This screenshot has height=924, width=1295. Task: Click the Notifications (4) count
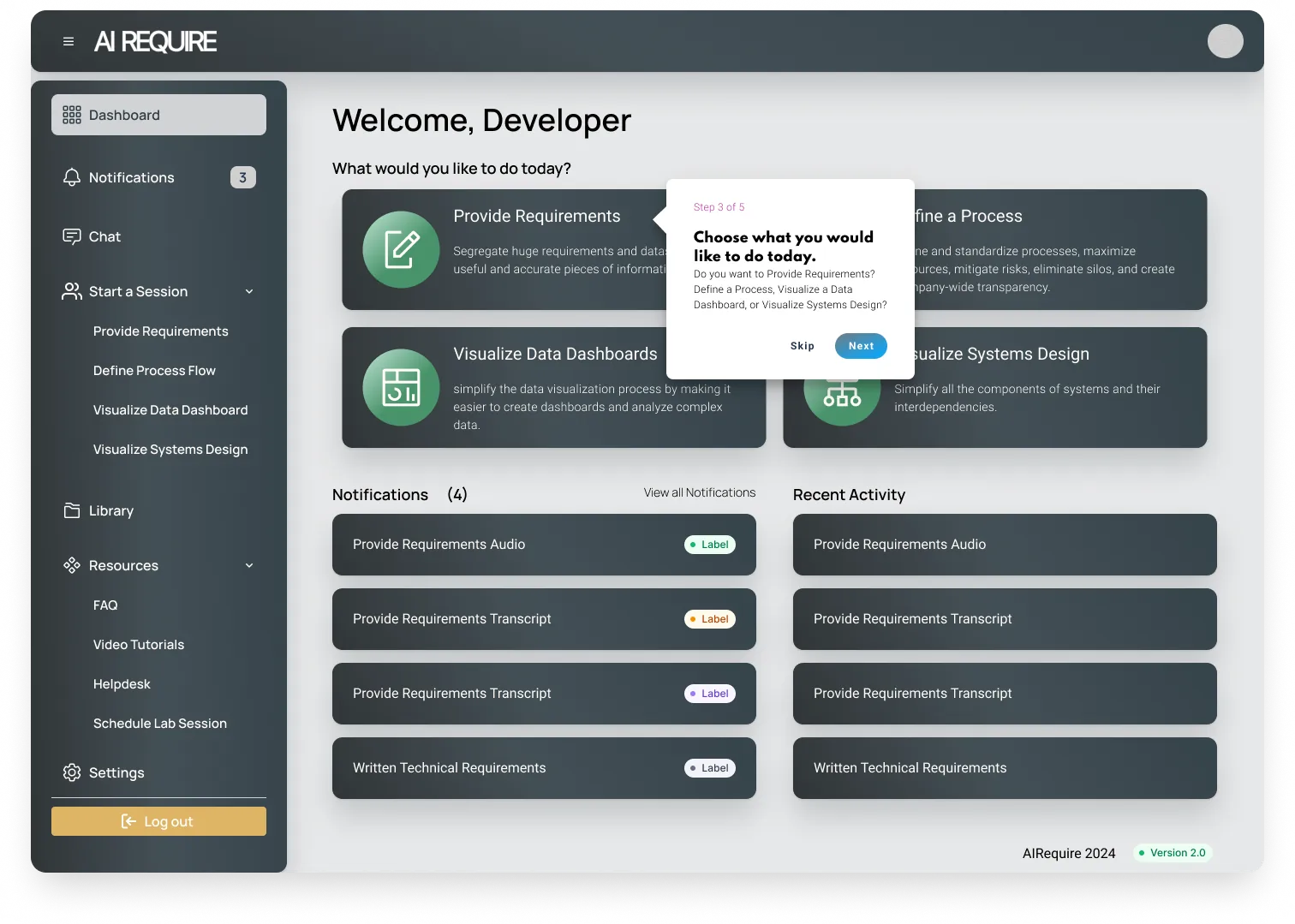(457, 494)
